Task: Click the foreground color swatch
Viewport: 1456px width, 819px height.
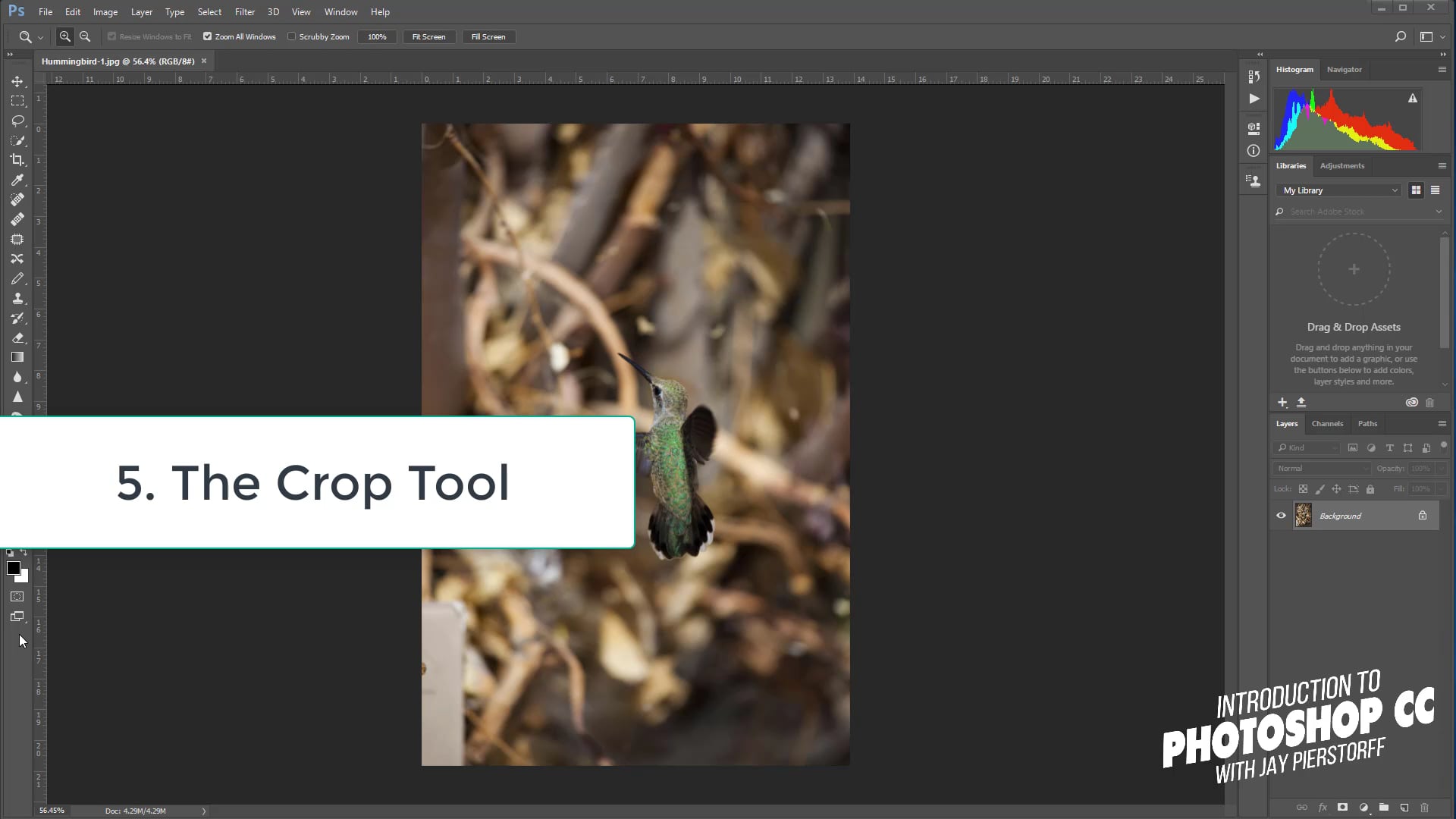Action: 14,568
